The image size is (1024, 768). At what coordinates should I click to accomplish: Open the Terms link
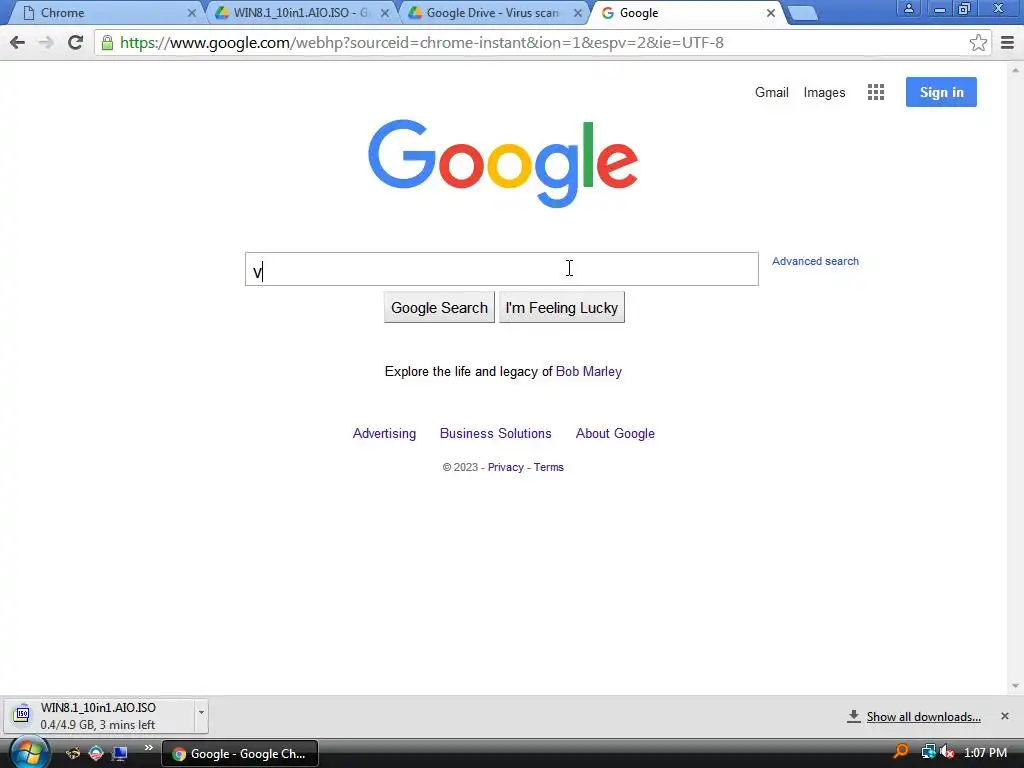(x=549, y=468)
